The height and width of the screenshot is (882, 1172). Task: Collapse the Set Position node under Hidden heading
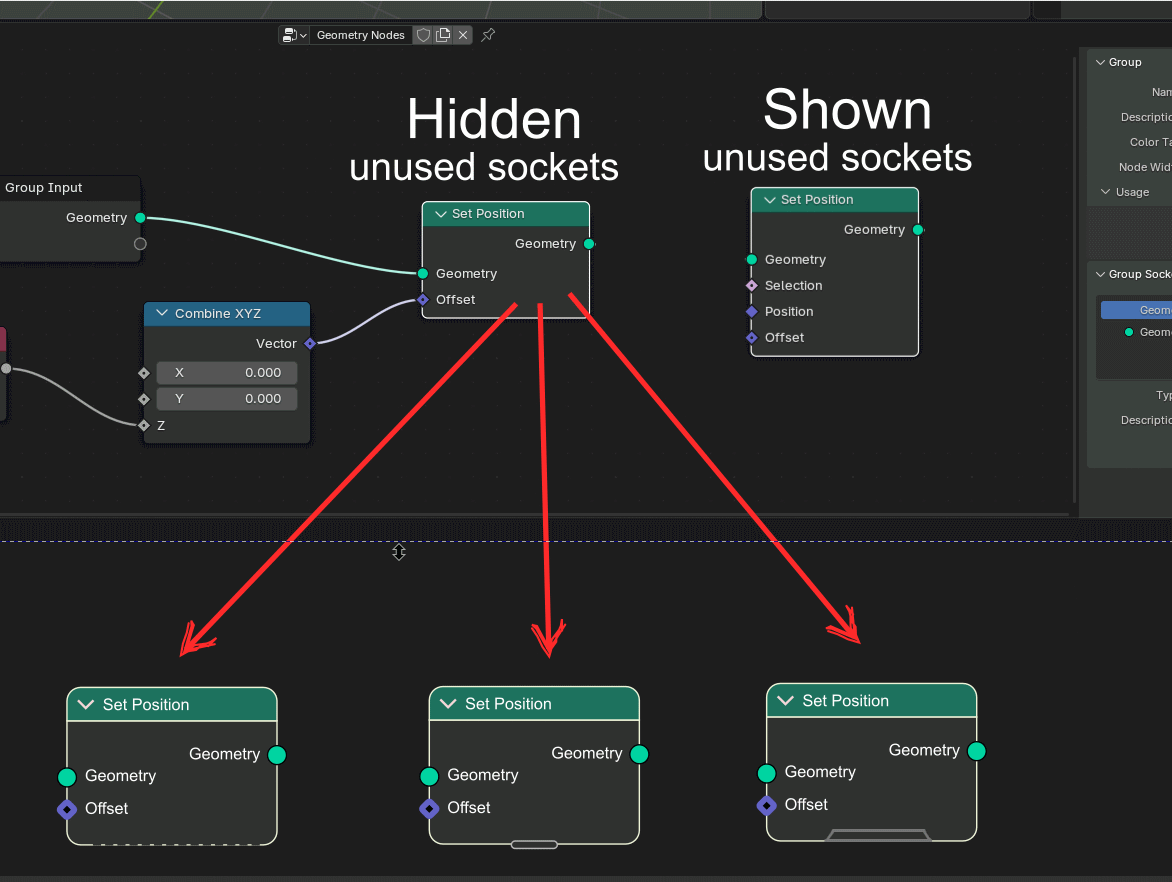441,214
